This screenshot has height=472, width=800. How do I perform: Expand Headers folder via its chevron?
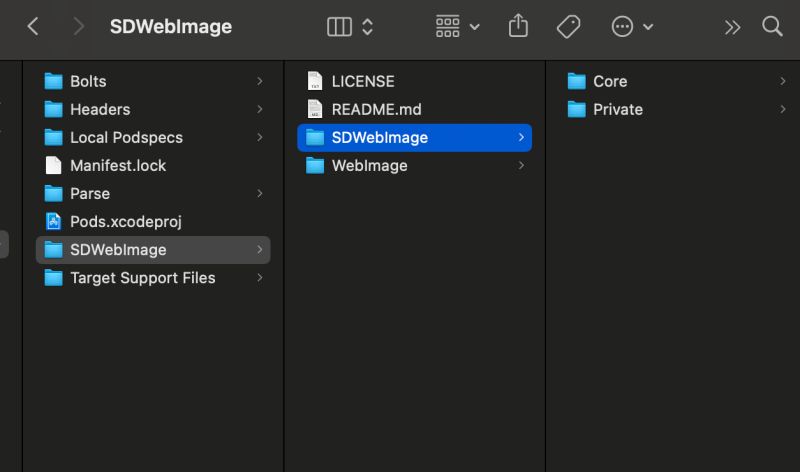click(260, 109)
